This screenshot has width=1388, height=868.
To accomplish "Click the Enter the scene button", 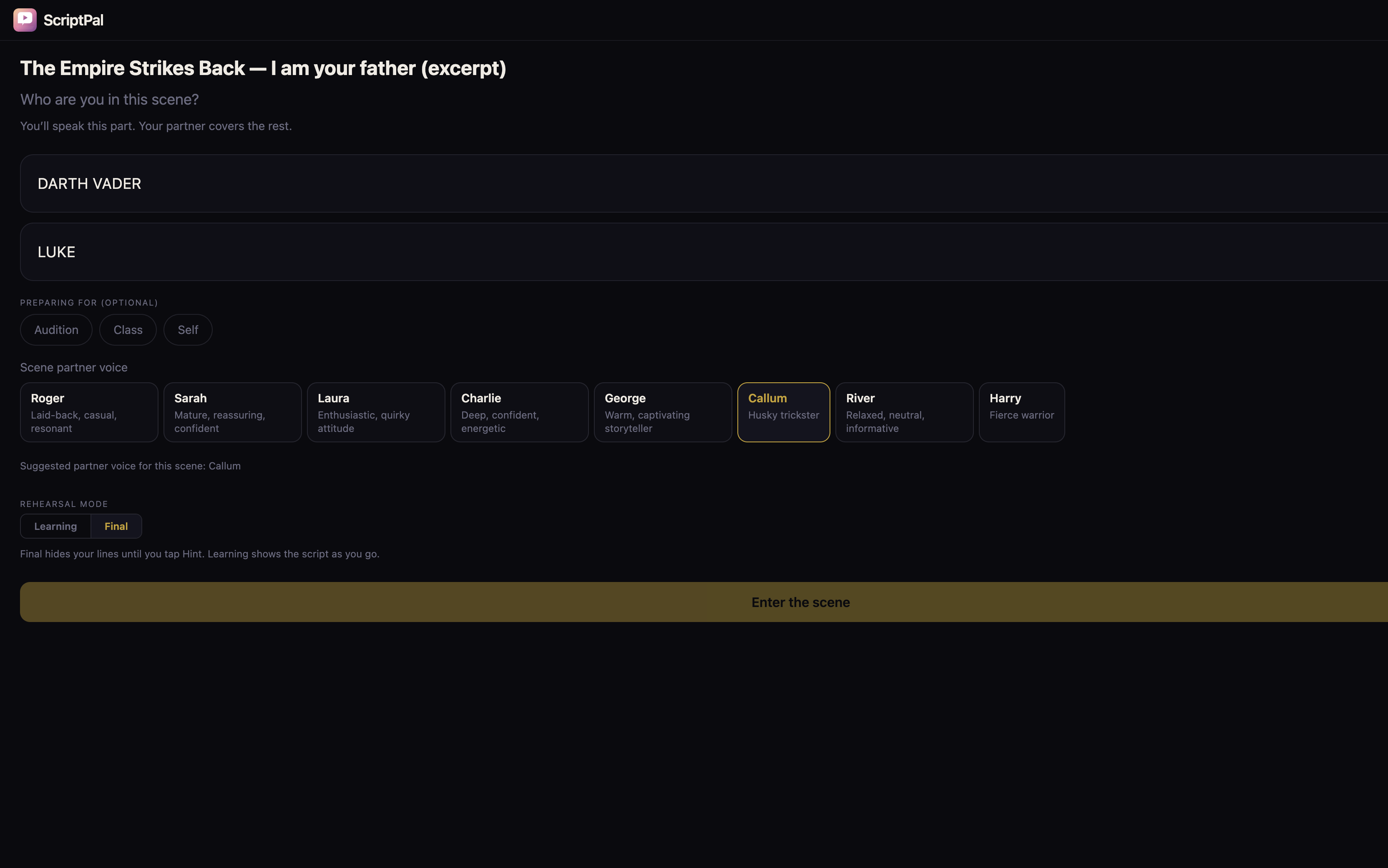I will tap(704, 602).
